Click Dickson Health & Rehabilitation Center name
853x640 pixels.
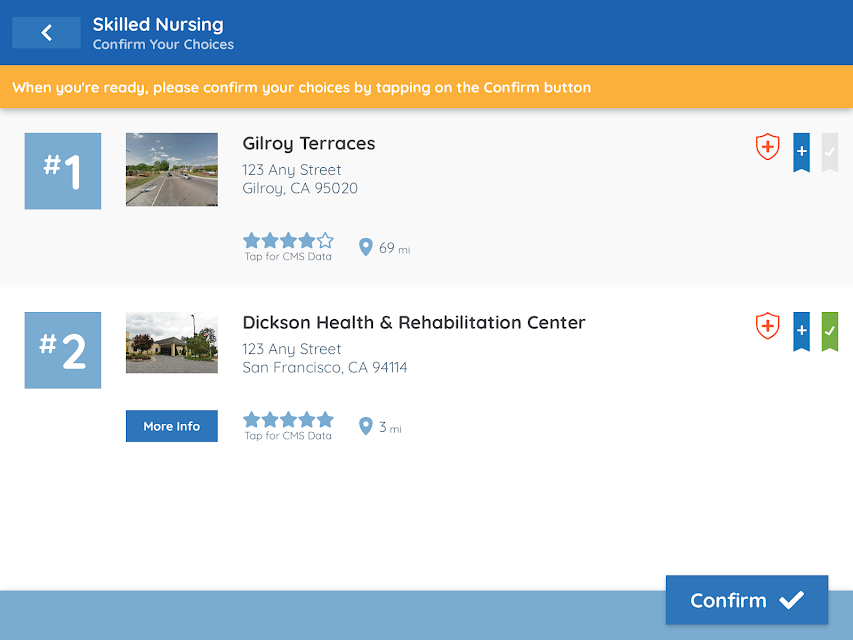click(413, 322)
